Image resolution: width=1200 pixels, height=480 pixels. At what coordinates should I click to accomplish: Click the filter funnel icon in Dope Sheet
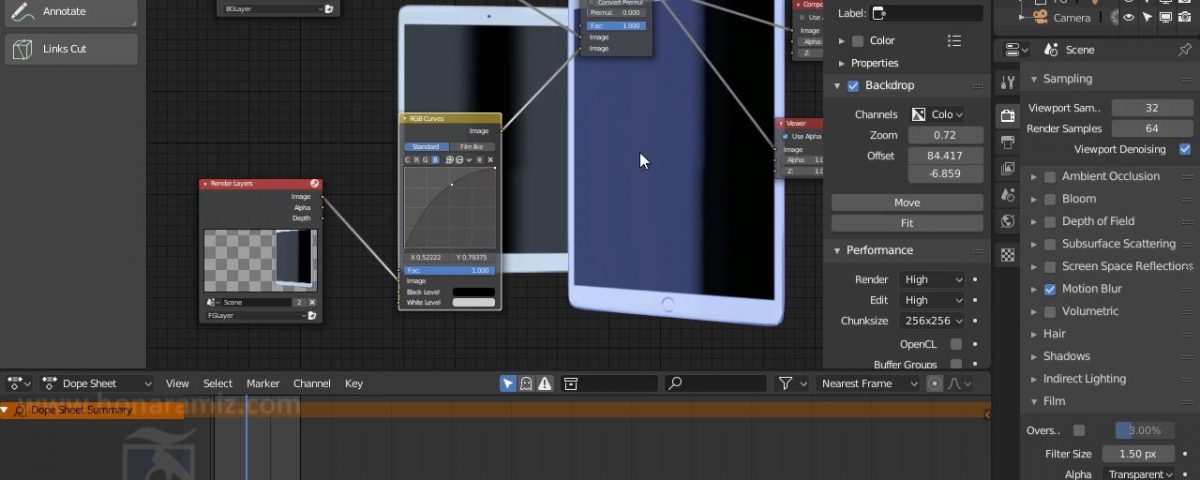point(785,383)
